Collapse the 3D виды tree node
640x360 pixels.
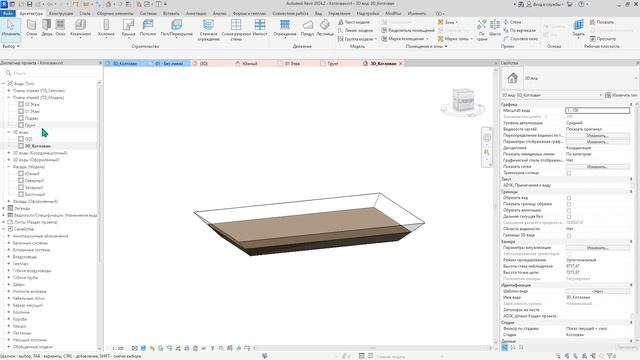tap(9, 132)
